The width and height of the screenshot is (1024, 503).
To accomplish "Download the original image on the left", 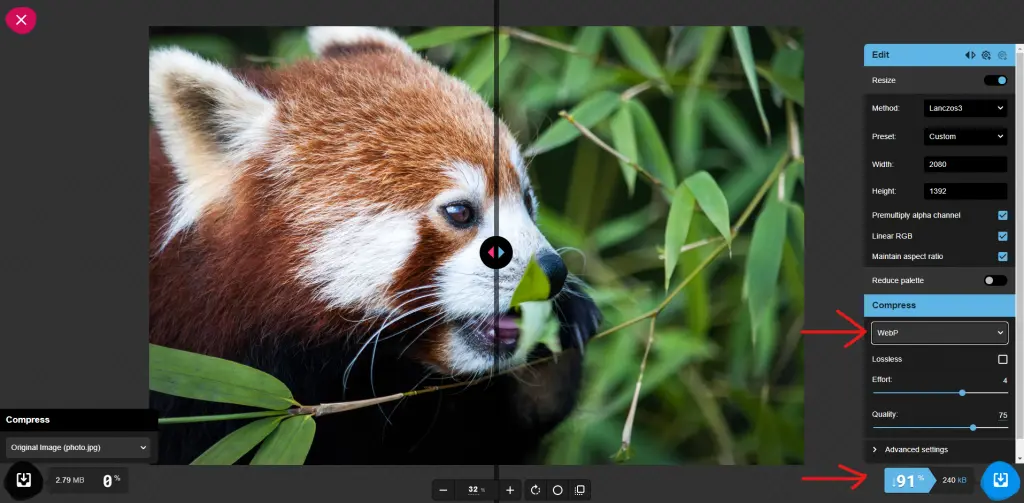I will pyautogui.click(x=24, y=480).
